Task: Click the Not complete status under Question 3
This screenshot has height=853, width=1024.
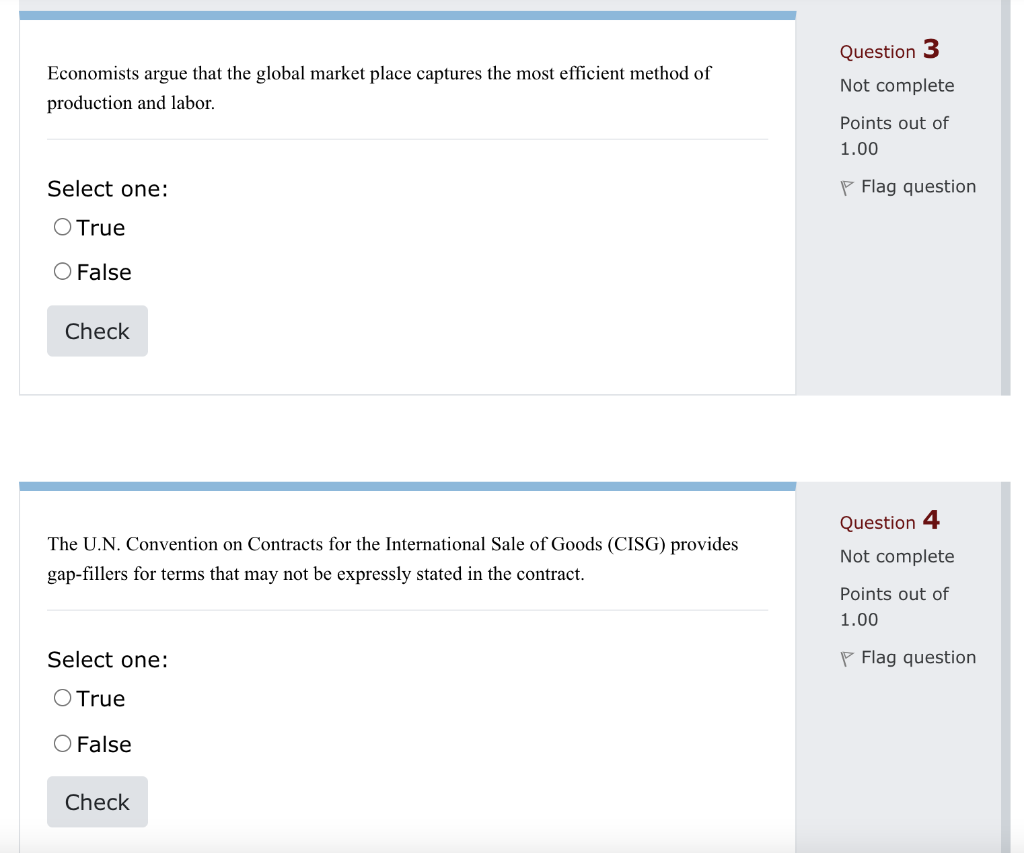Action: point(896,86)
